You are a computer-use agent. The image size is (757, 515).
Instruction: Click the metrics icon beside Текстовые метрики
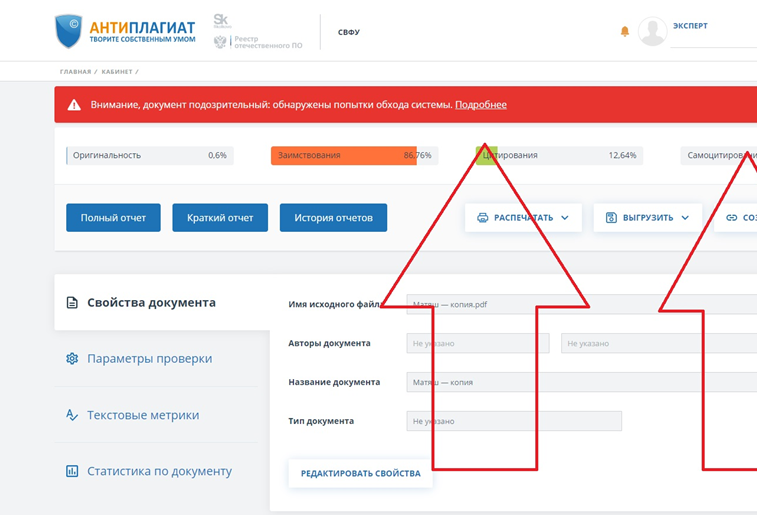pyautogui.click(x=72, y=415)
